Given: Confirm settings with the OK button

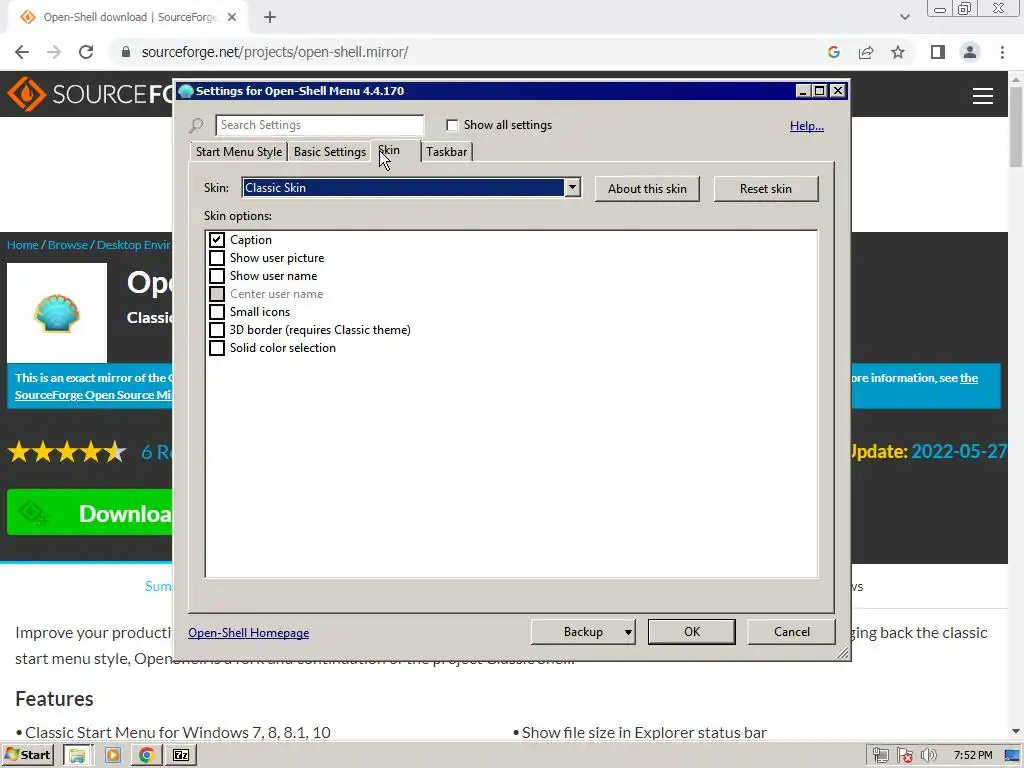Looking at the screenshot, I should 692,632.
